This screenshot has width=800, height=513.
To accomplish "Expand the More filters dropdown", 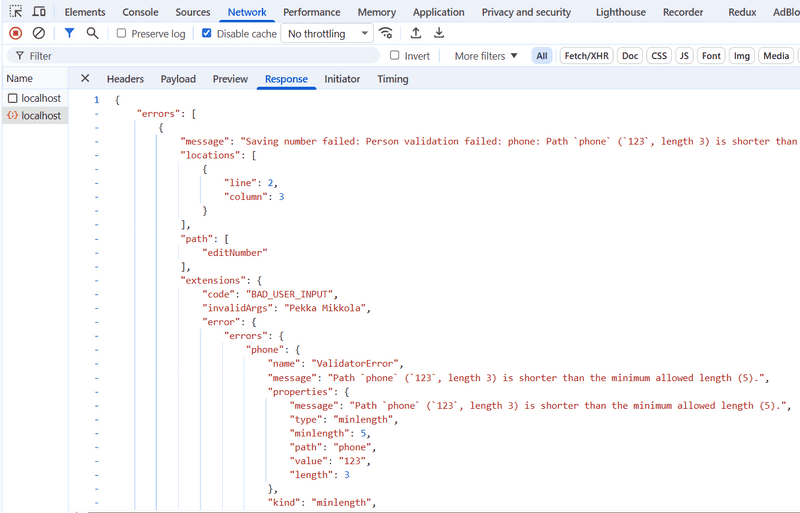I will (x=486, y=56).
